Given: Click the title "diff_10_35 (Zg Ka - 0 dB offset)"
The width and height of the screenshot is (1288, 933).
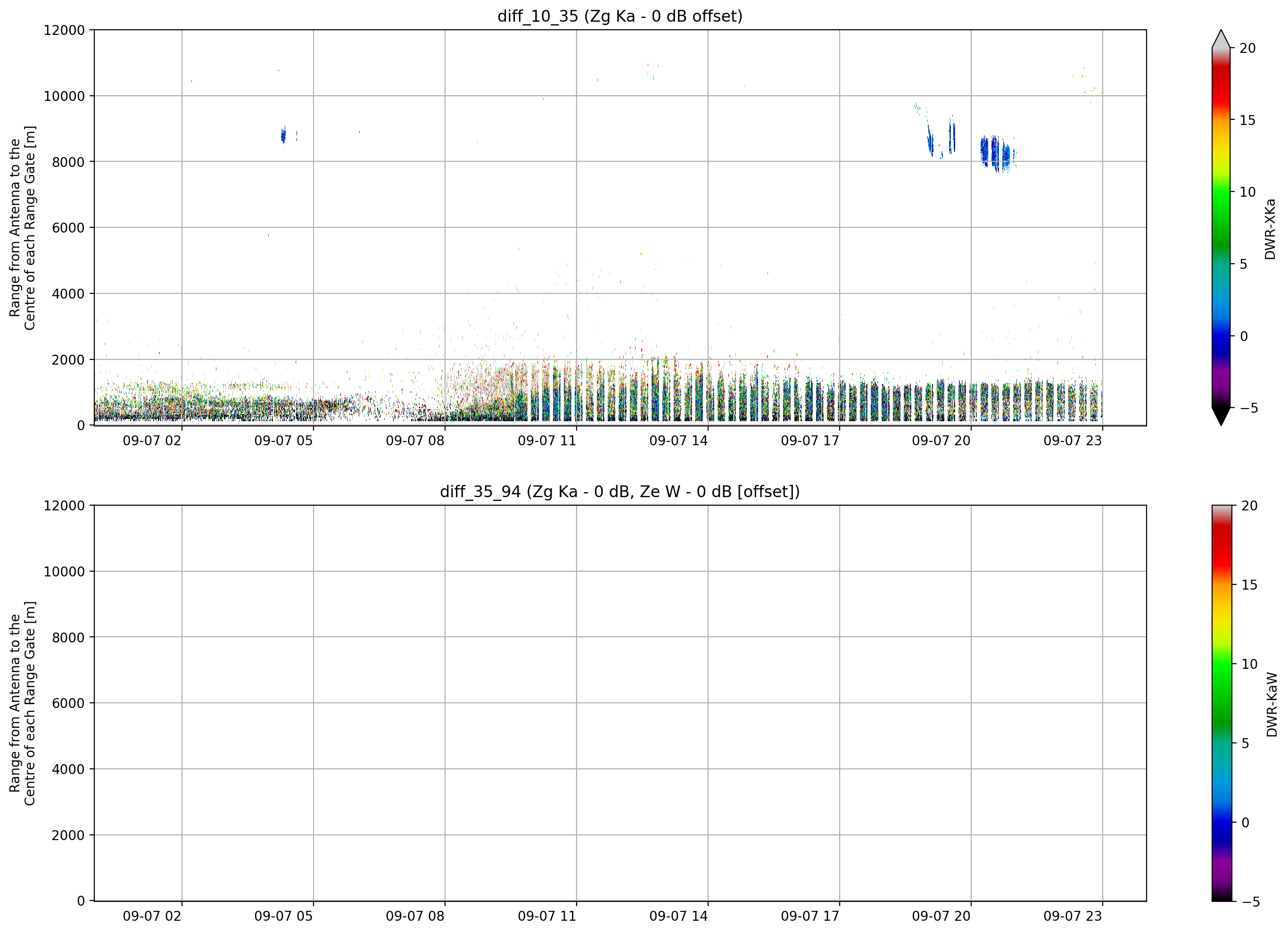Looking at the screenshot, I should pyautogui.click(x=619, y=17).
